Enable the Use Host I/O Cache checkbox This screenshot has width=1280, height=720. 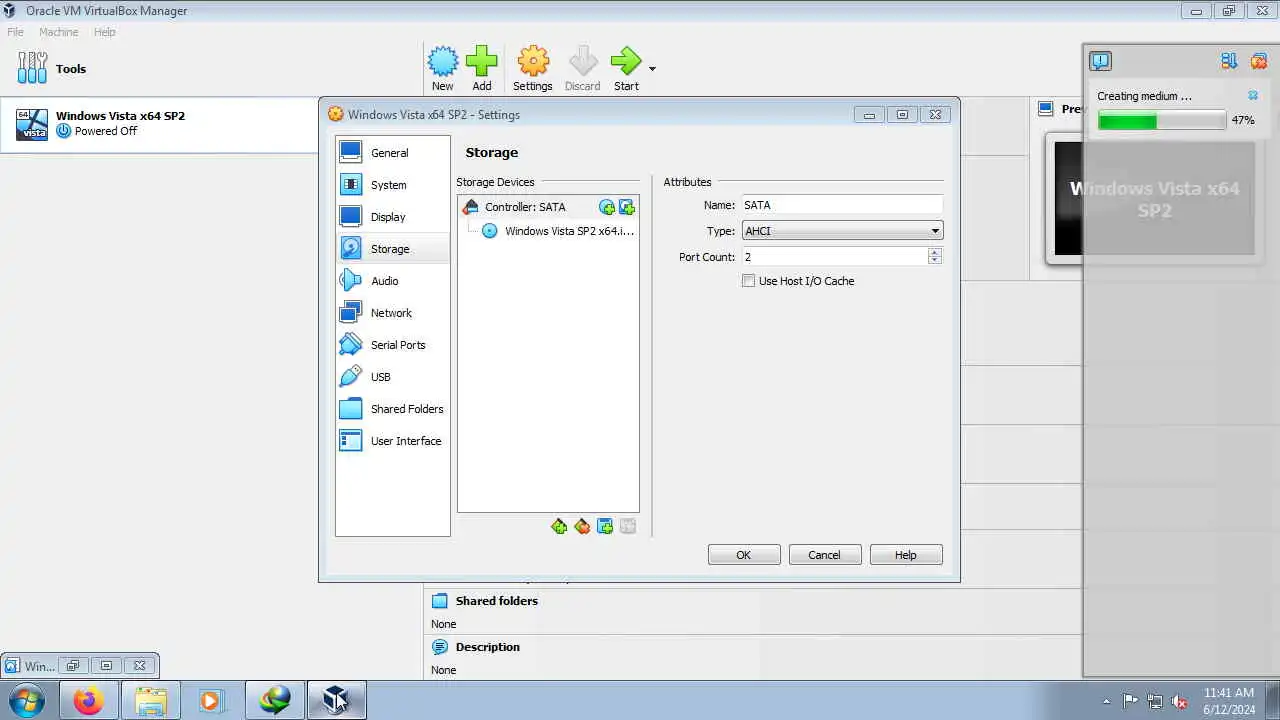click(x=748, y=281)
